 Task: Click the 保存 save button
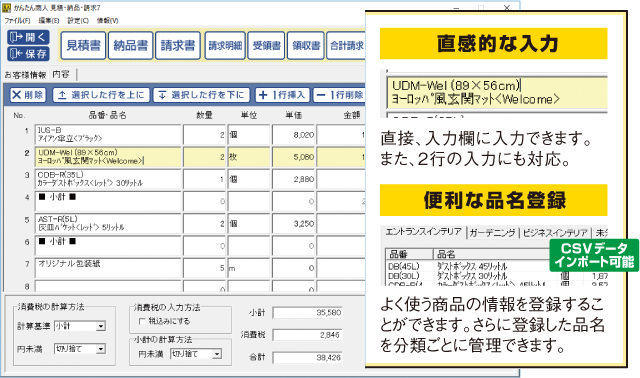(x=28, y=53)
